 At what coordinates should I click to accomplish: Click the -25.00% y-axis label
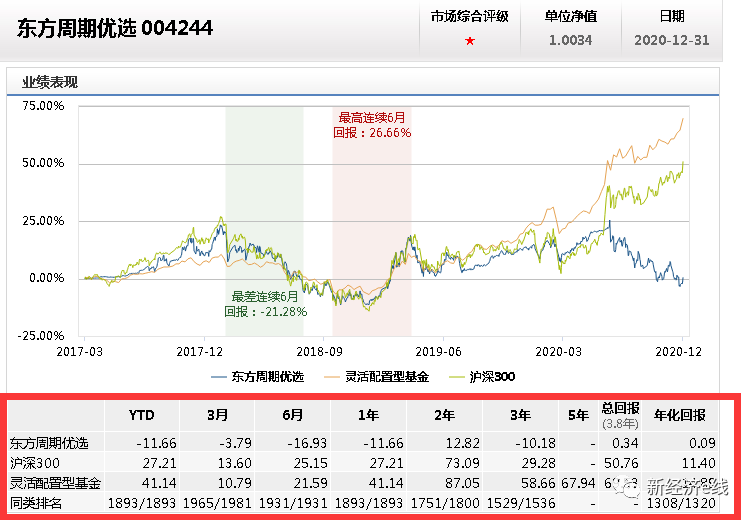tap(41, 336)
